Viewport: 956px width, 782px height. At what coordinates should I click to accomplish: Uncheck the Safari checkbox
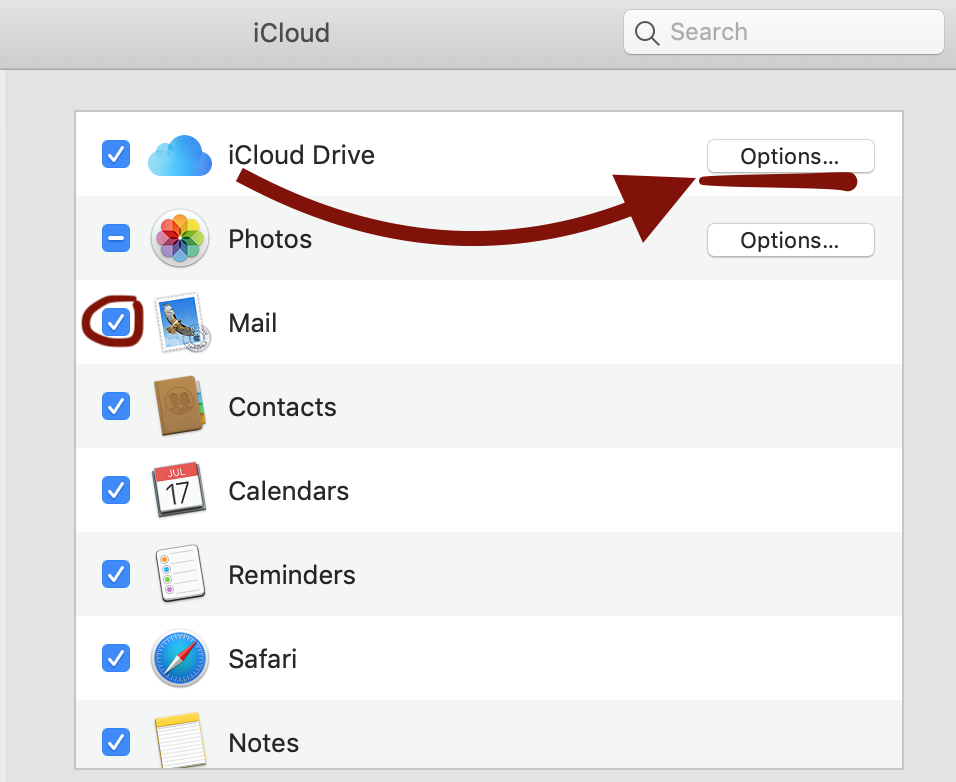click(x=116, y=658)
